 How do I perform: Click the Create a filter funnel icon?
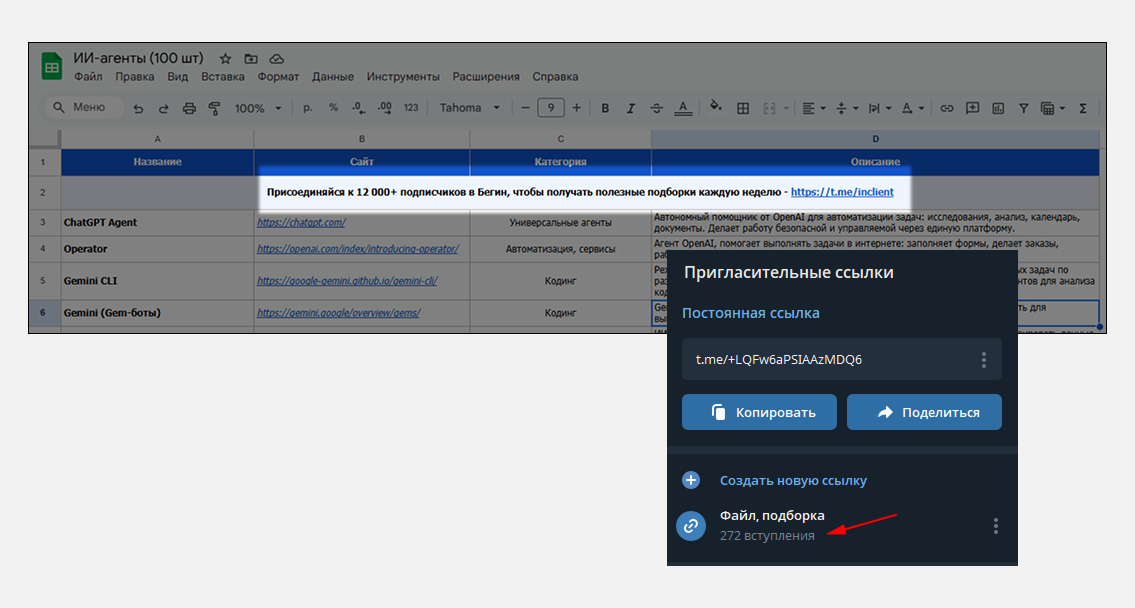[x=1023, y=108]
